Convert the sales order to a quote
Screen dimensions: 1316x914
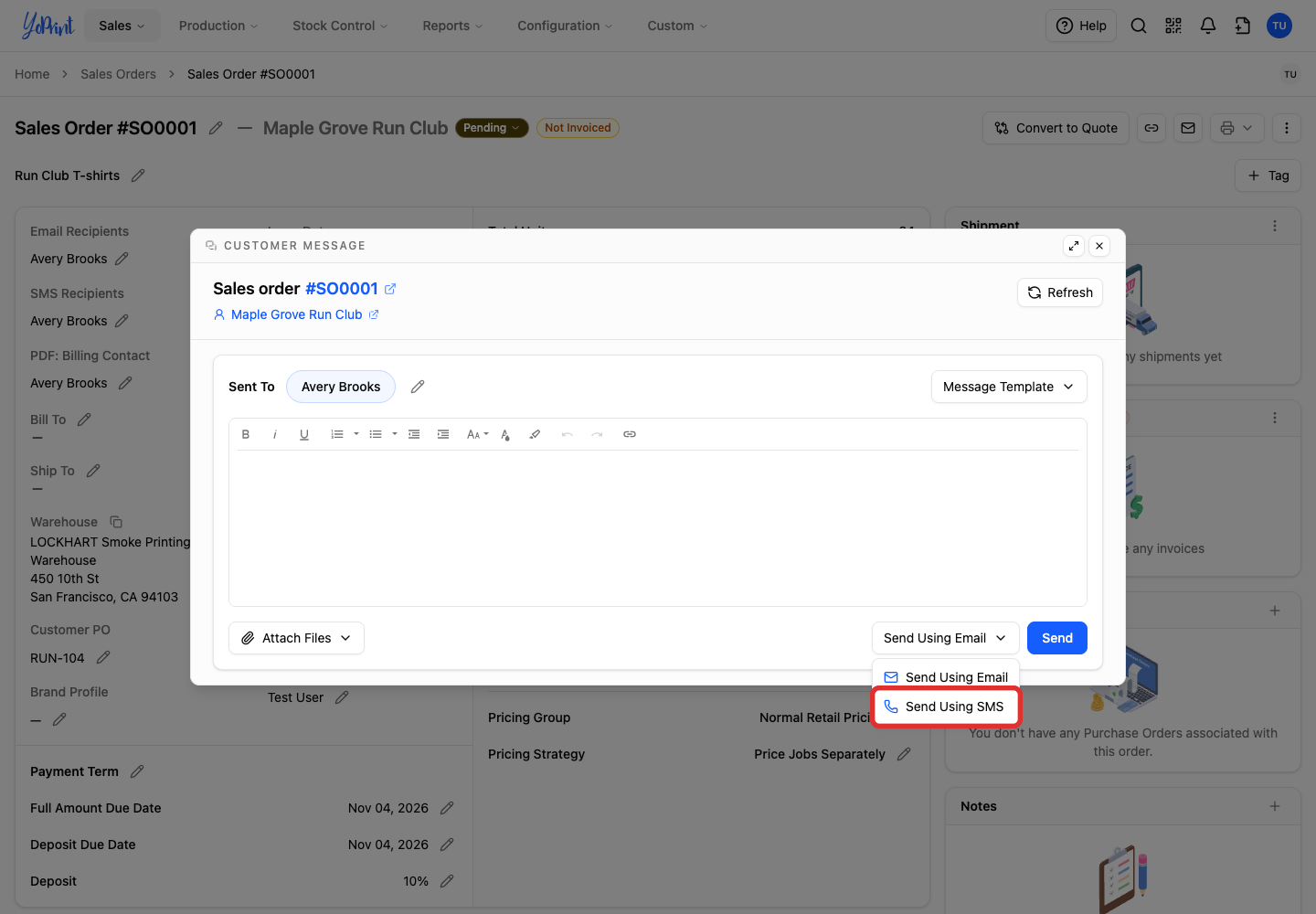[1056, 128]
